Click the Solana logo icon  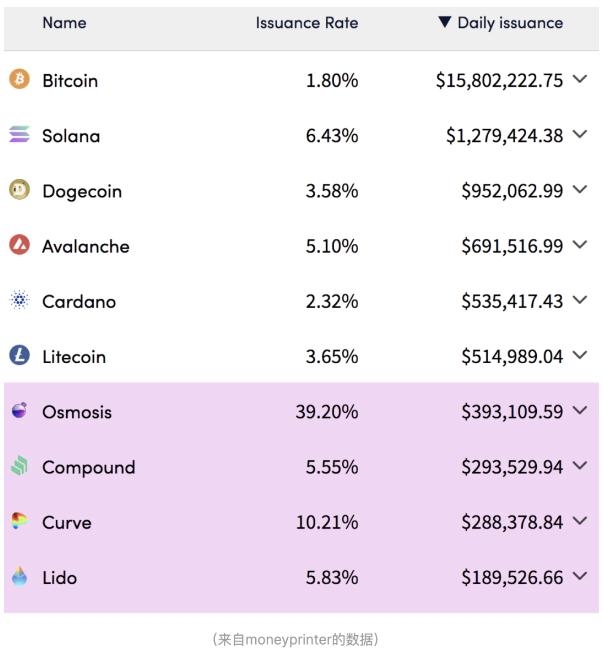pyautogui.click(x=19, y=135)
